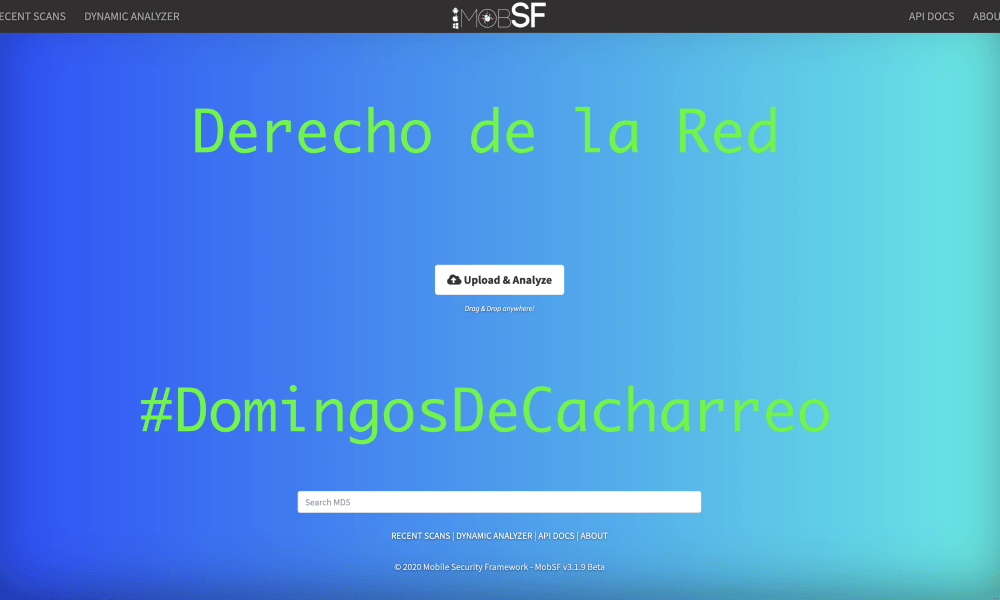1000x600 pixels.
Task: Click the #DomingosDeCacharreo hashtag text
Action: 485,411
